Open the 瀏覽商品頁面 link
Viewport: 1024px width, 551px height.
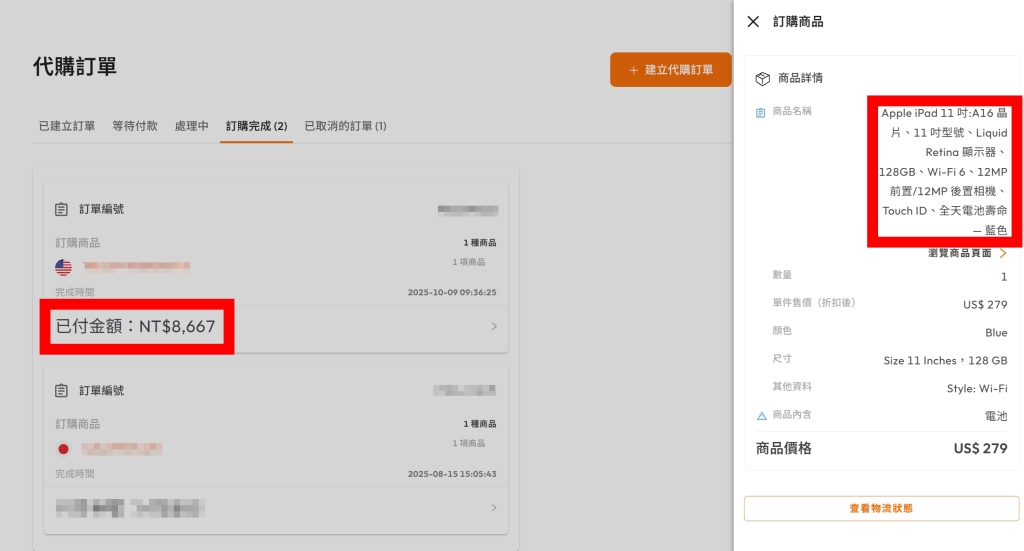tap(966, 254)
